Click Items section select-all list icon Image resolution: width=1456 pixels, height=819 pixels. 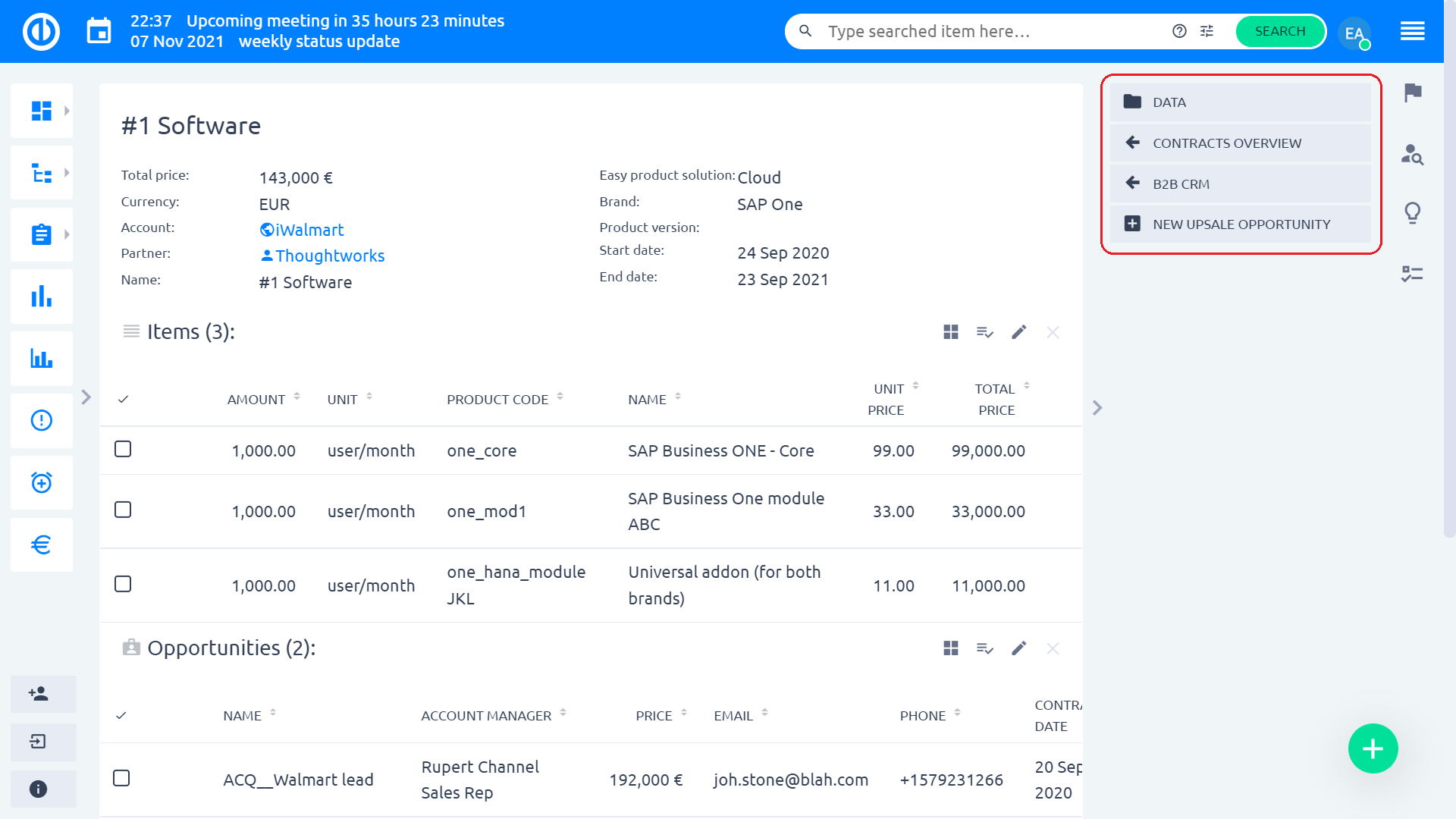click(x=985, y=332)
